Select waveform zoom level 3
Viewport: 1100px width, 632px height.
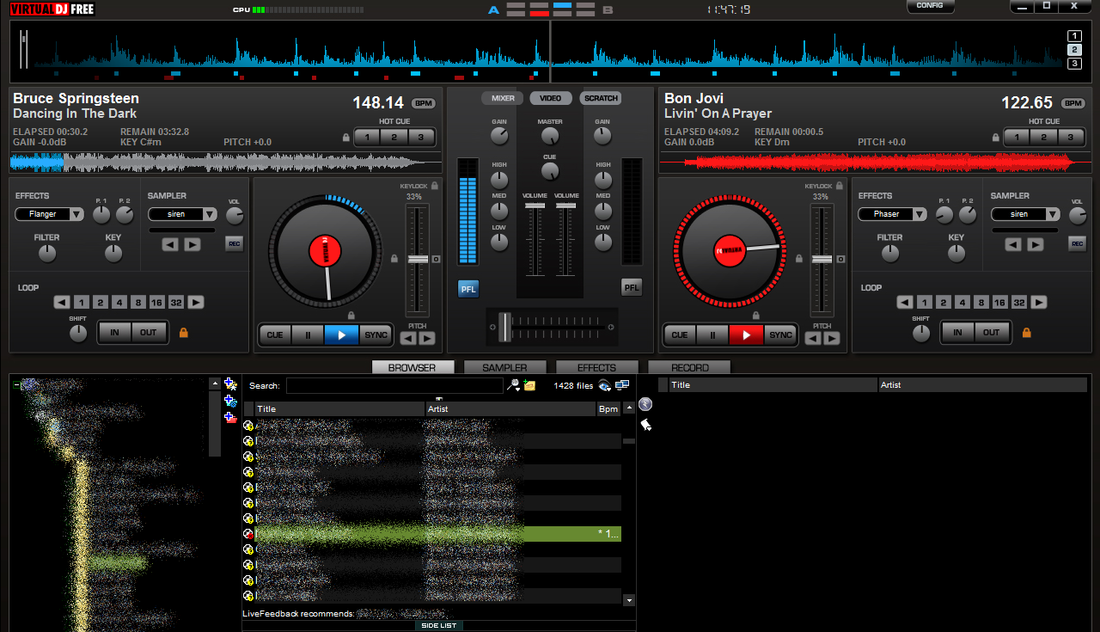click(x=1074, y=64)
